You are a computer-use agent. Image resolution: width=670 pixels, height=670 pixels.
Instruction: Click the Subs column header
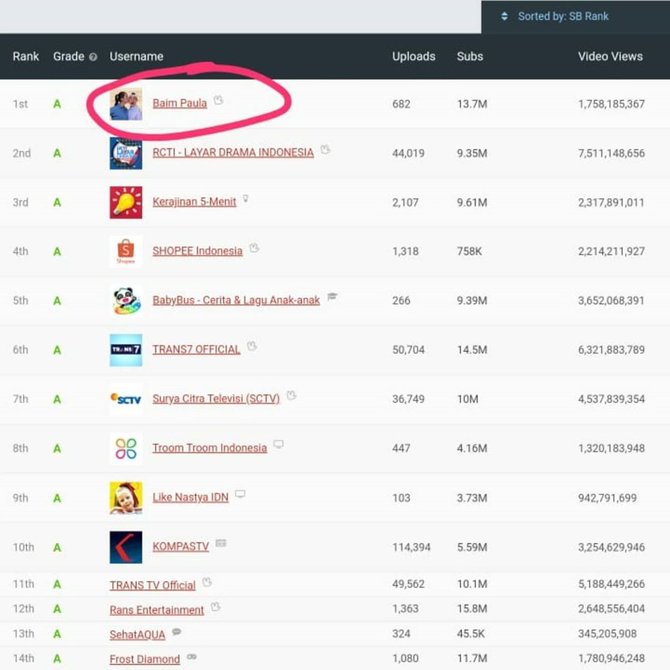[x=470, y=56]
